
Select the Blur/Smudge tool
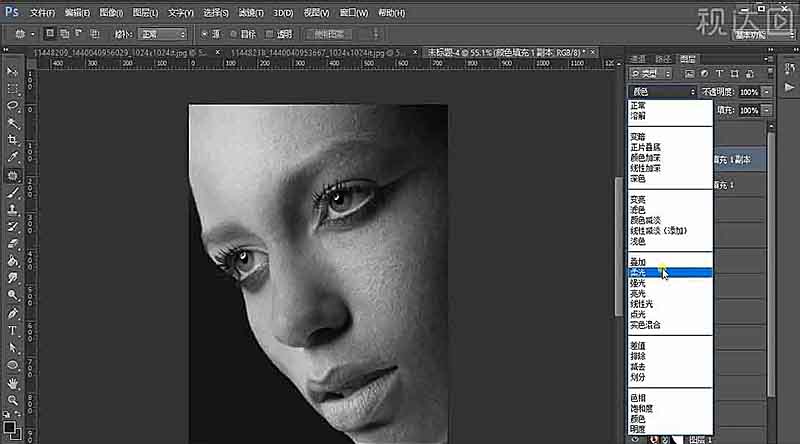(x=12, y=279)
